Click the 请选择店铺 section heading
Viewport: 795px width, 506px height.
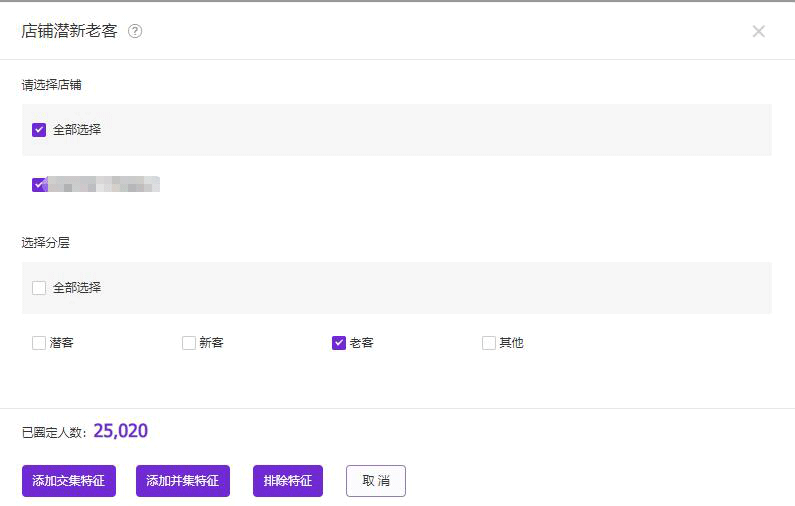click(x=52, y=85)
